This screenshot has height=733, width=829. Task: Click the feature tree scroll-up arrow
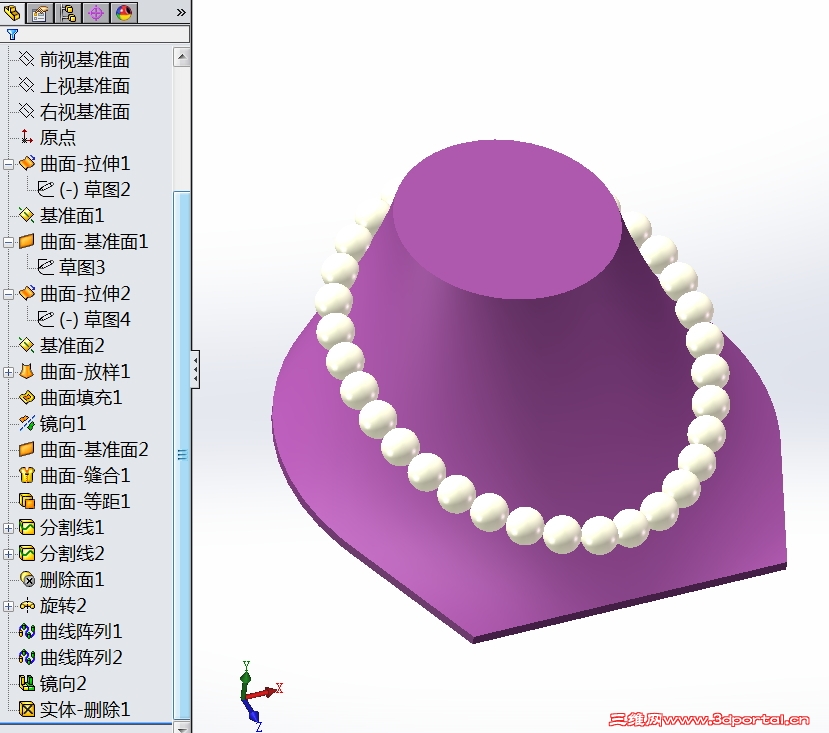click(x=181, y=57)
